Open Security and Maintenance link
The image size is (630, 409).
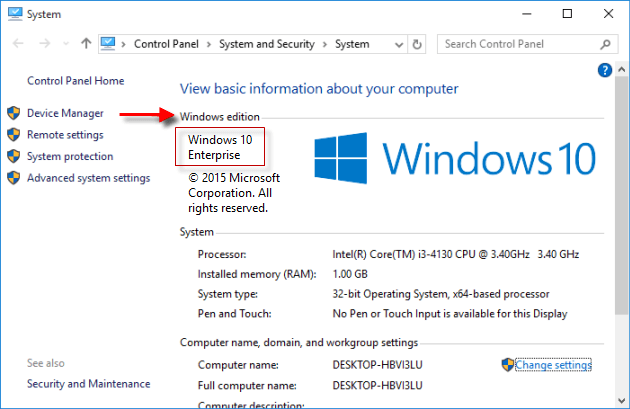[88, 383]
